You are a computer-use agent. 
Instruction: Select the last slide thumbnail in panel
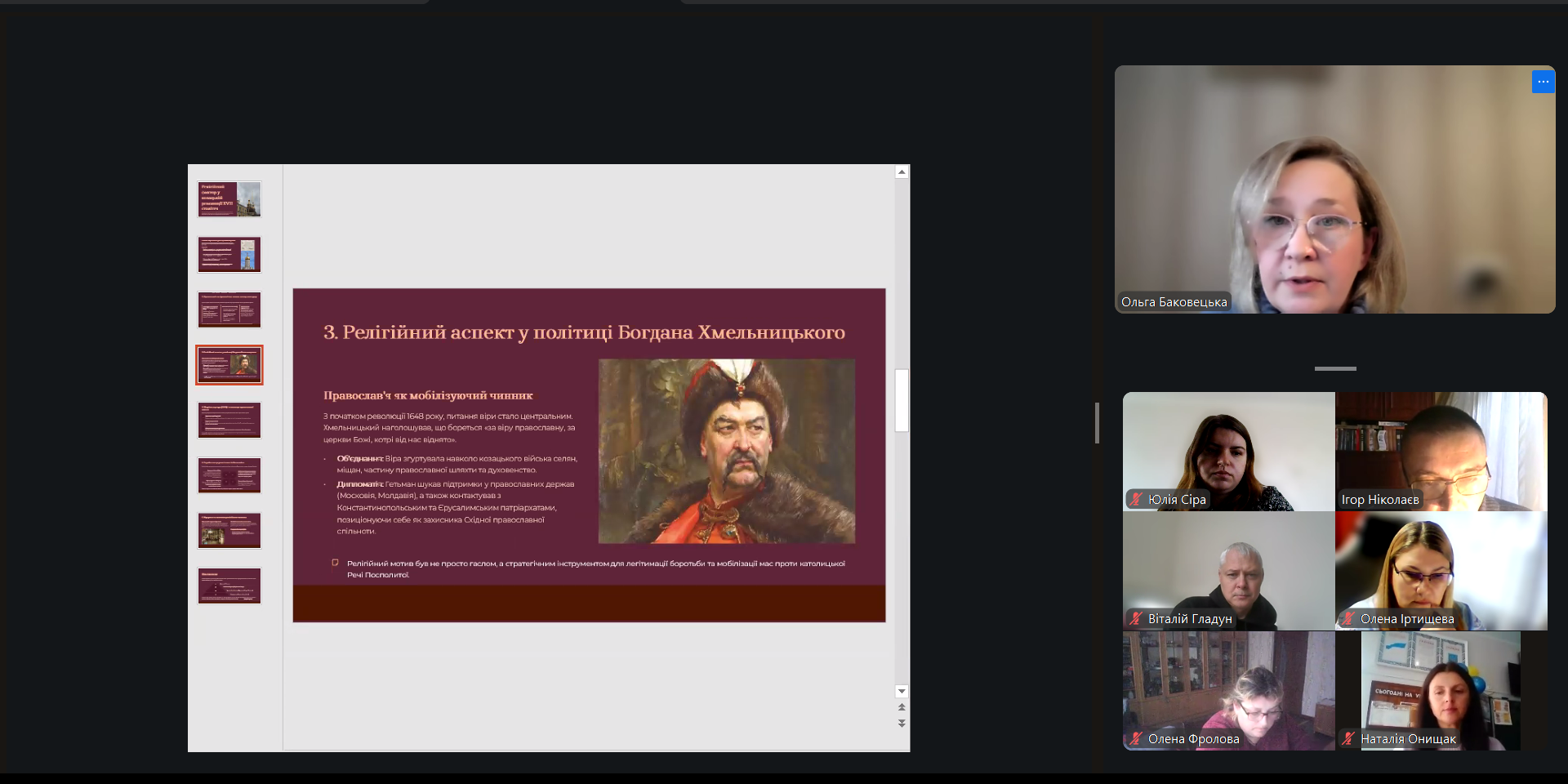click(229, 586)
